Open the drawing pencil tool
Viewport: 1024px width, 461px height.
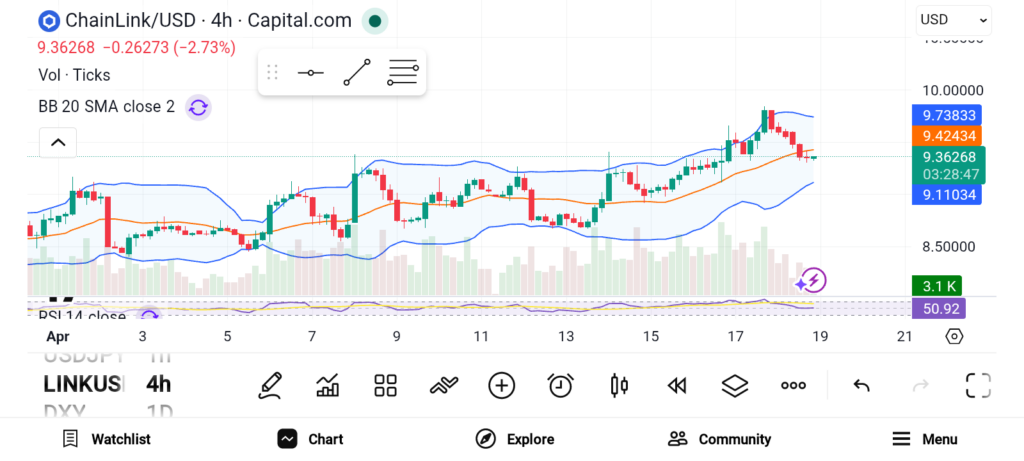tap(269, 385)
